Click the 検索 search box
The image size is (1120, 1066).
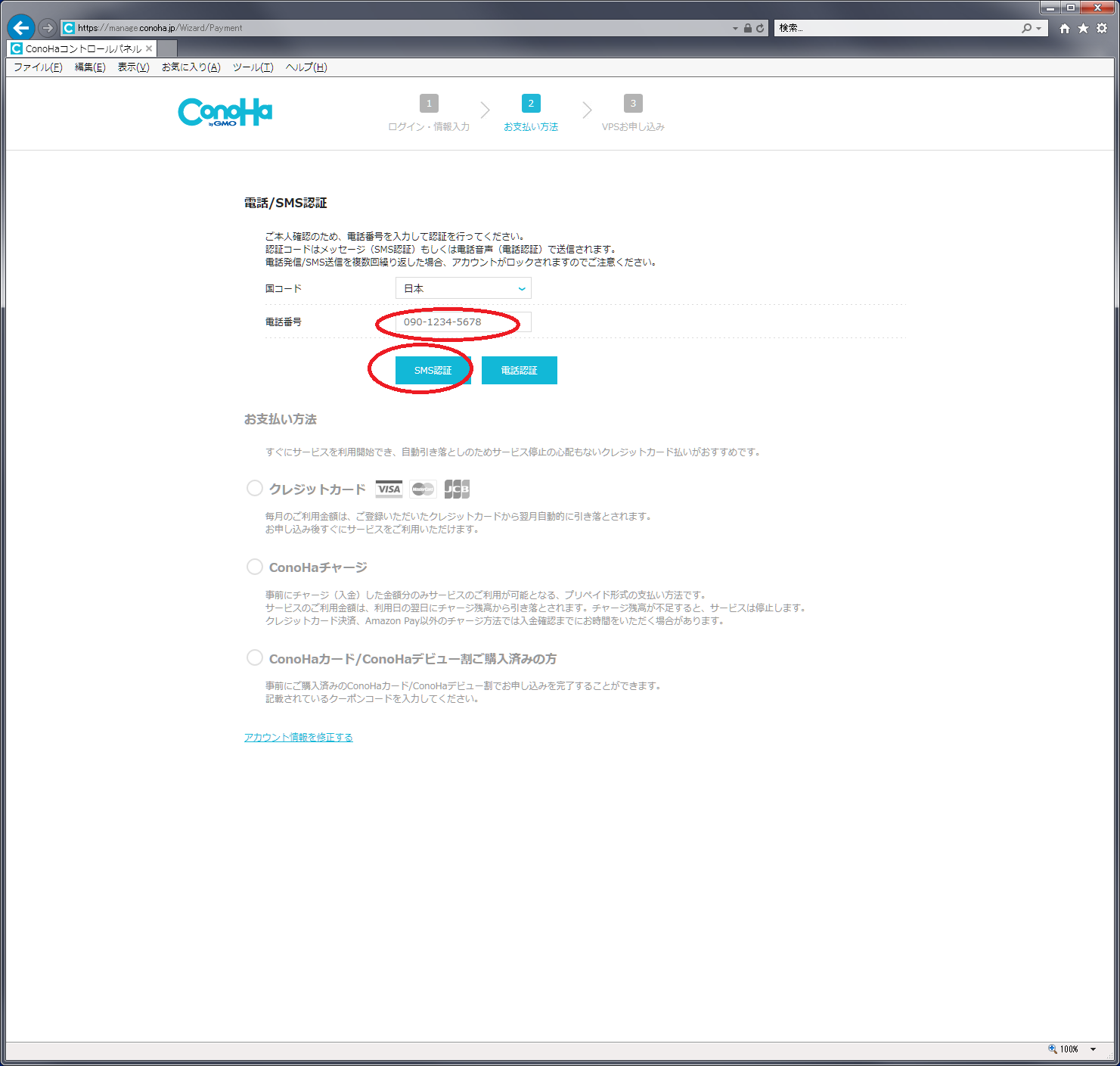[x=896, y=28]
